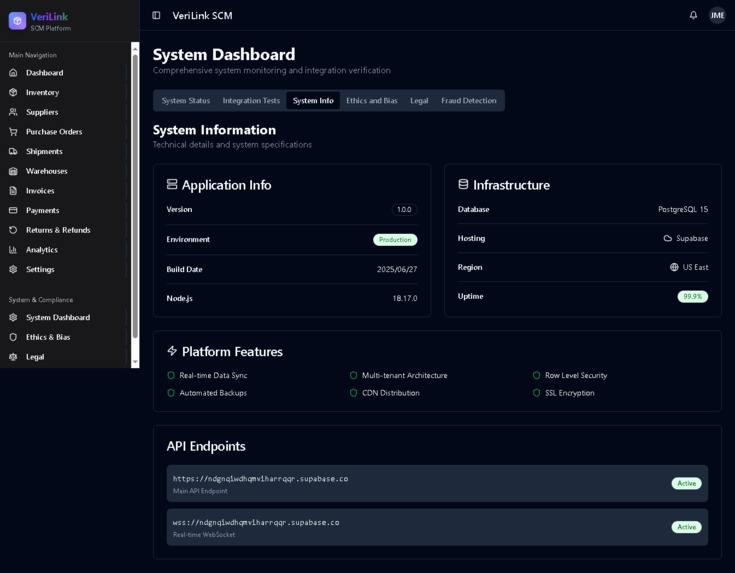
Task: Click the CDN Distribution feature label
Action: coord(390,393)
